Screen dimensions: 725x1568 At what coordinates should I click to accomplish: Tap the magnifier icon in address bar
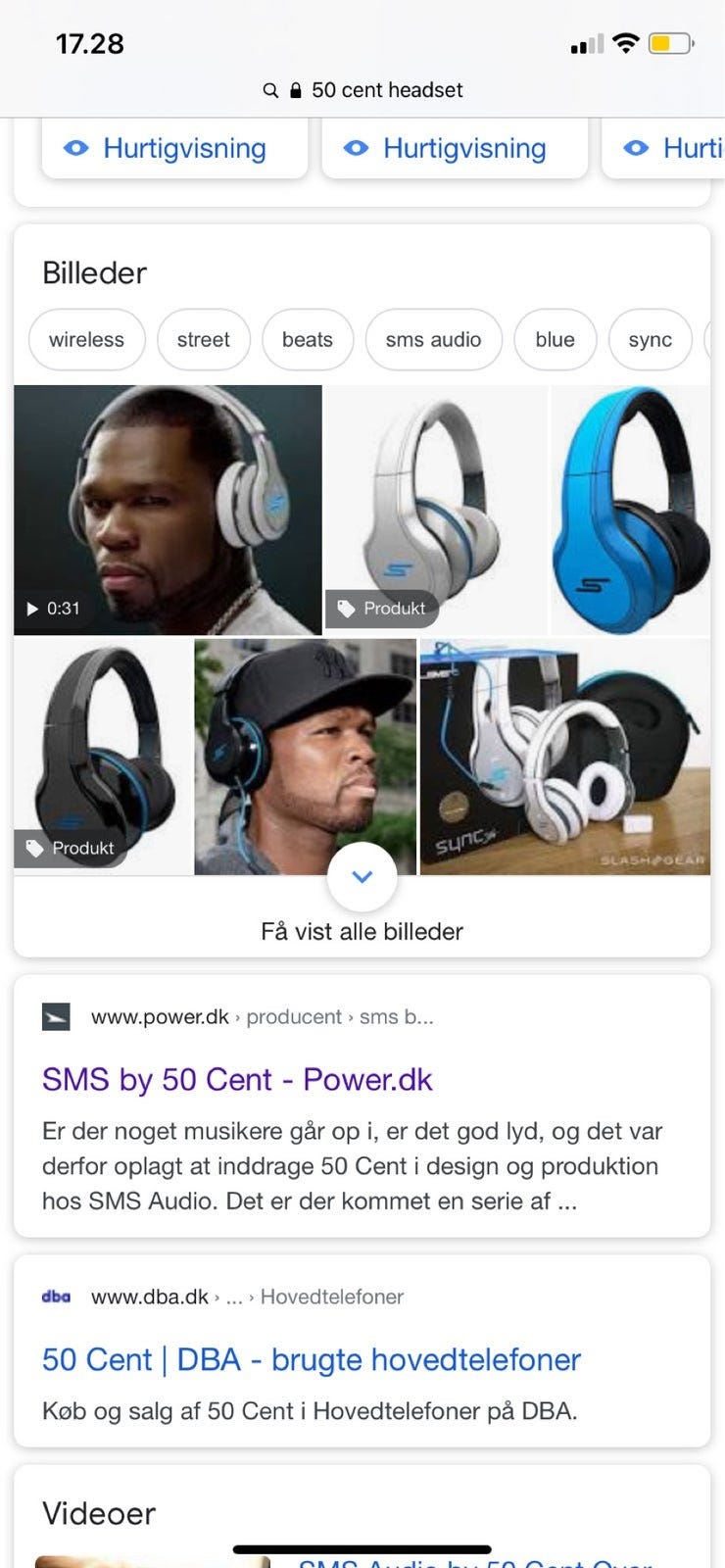pos(270,90)
